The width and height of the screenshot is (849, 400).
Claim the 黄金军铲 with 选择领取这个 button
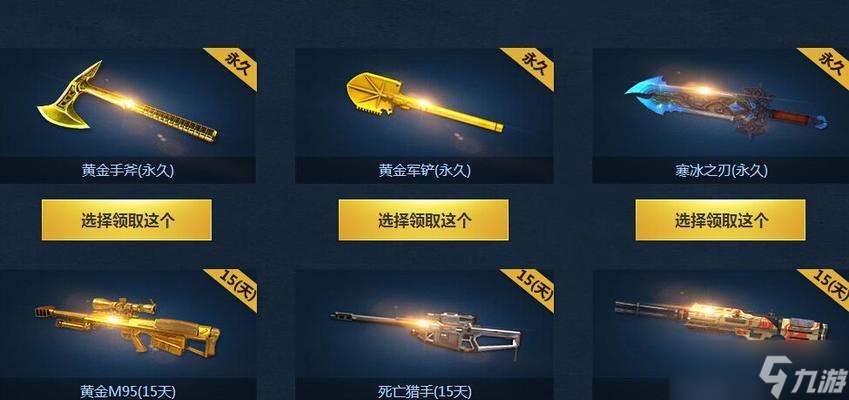[x=423, y=220]
